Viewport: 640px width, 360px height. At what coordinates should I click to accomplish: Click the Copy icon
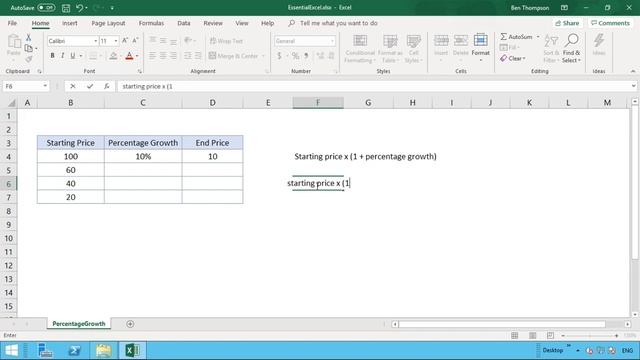[29, 49]
